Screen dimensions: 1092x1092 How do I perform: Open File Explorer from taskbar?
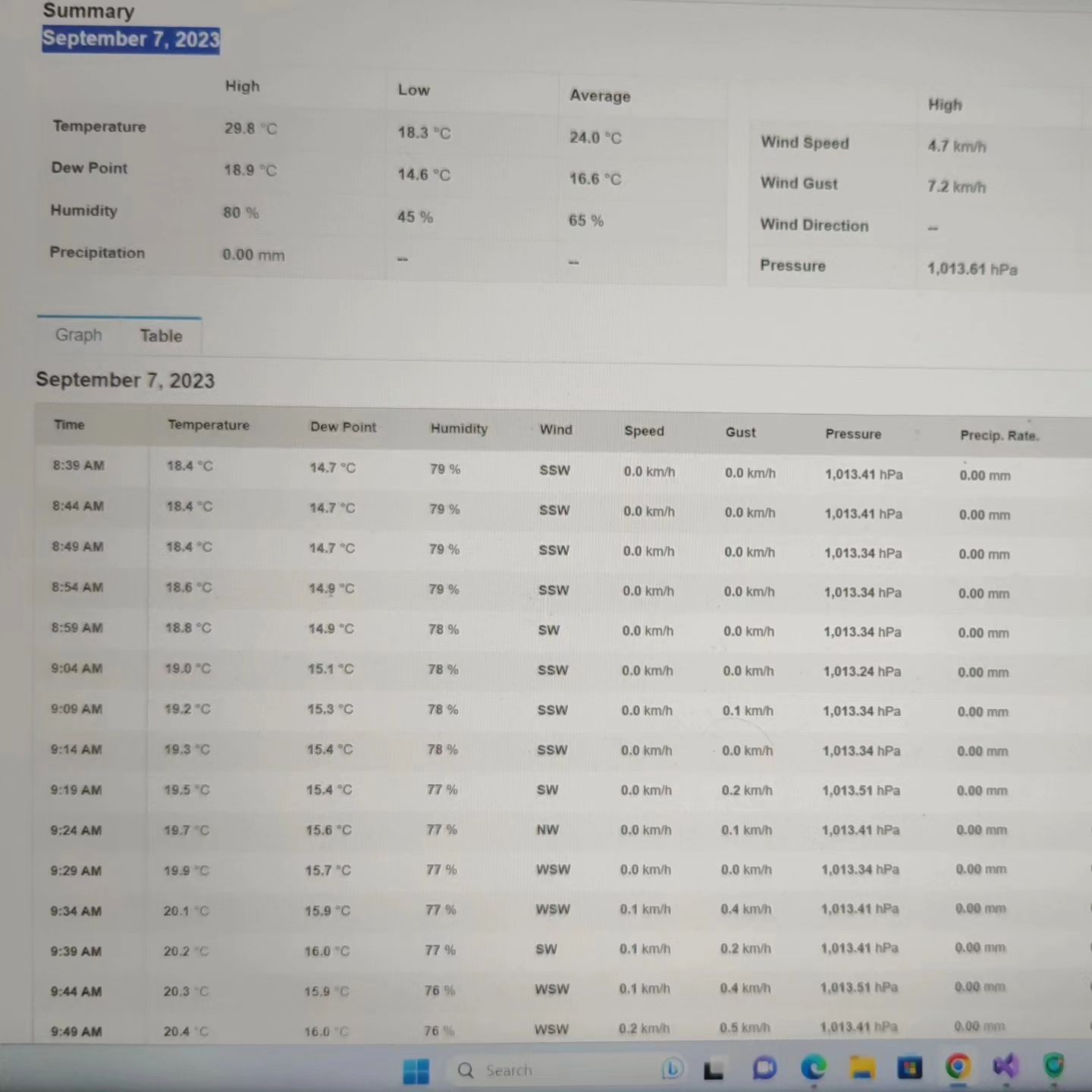(862, 1068)
